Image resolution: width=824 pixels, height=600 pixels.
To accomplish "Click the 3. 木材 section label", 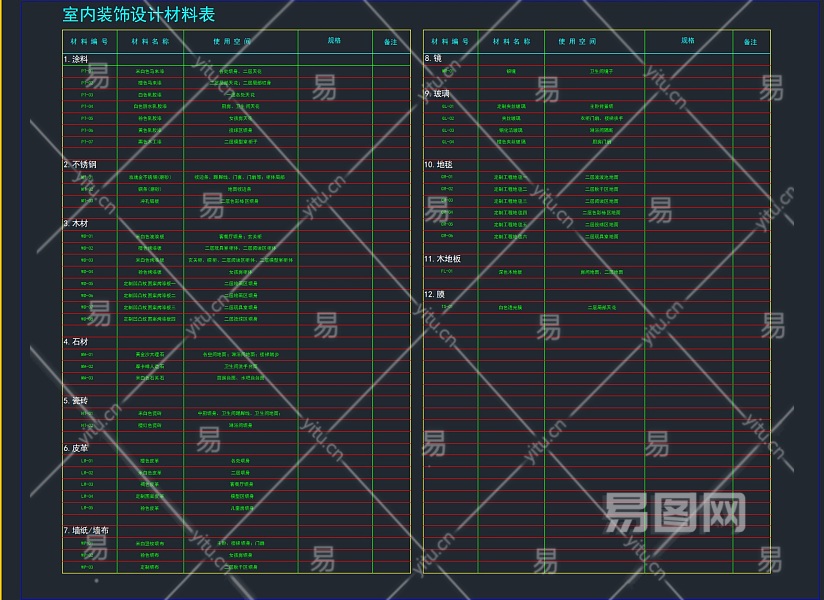I will (x=76, y=223).
